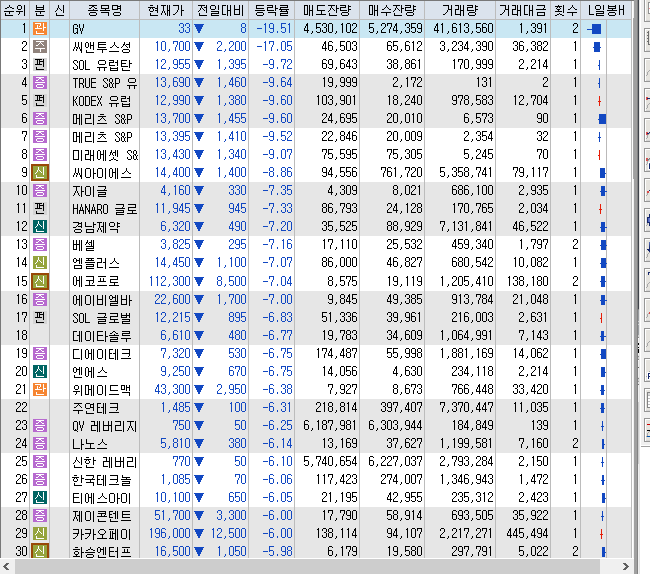Click the blue candle chart in the 13,700 메리츠 S&P row
Viewport: 650px width, 574px height.
point(602,119)
